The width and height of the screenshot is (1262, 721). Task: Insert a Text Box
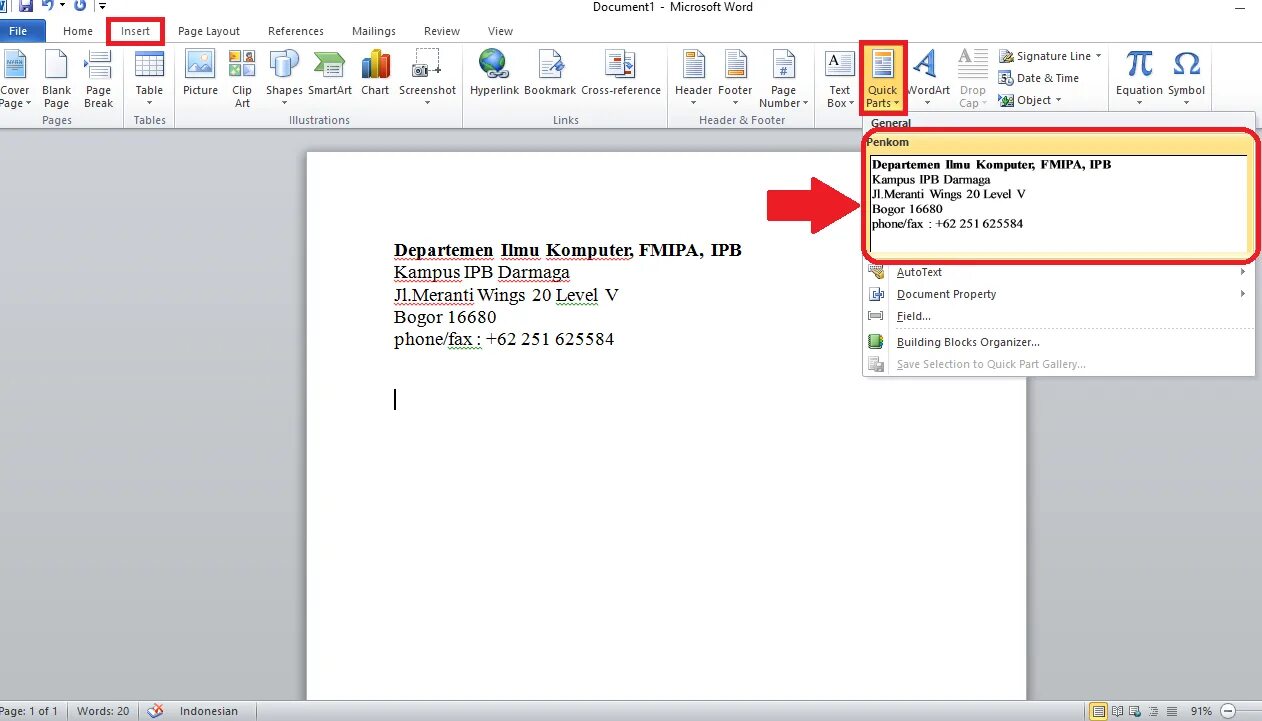click(x=839, y=78)
